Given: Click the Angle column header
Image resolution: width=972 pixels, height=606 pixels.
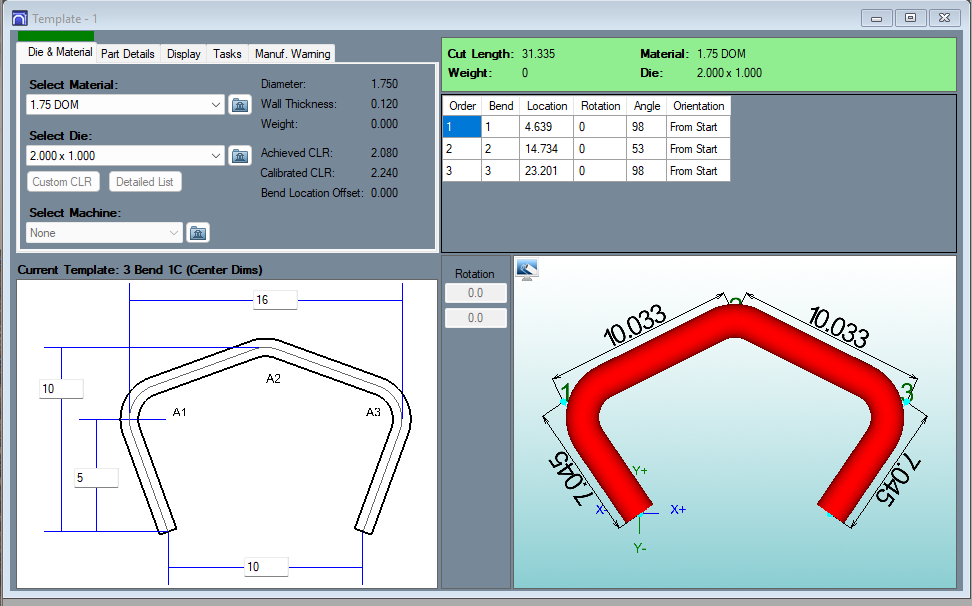Looking at the screenshot, I should 647,106.
